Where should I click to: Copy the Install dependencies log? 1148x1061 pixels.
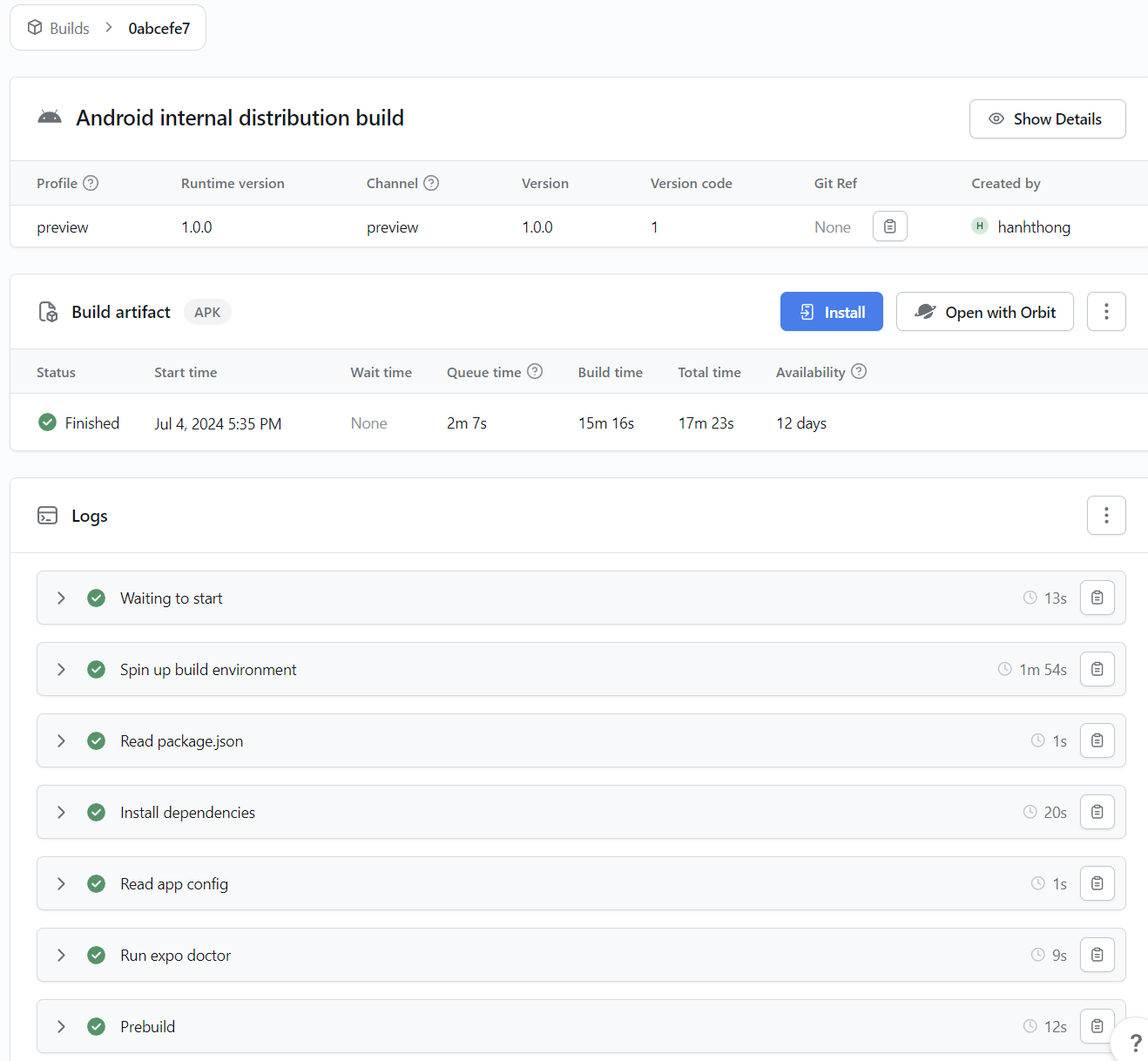tap(1097, 812)
